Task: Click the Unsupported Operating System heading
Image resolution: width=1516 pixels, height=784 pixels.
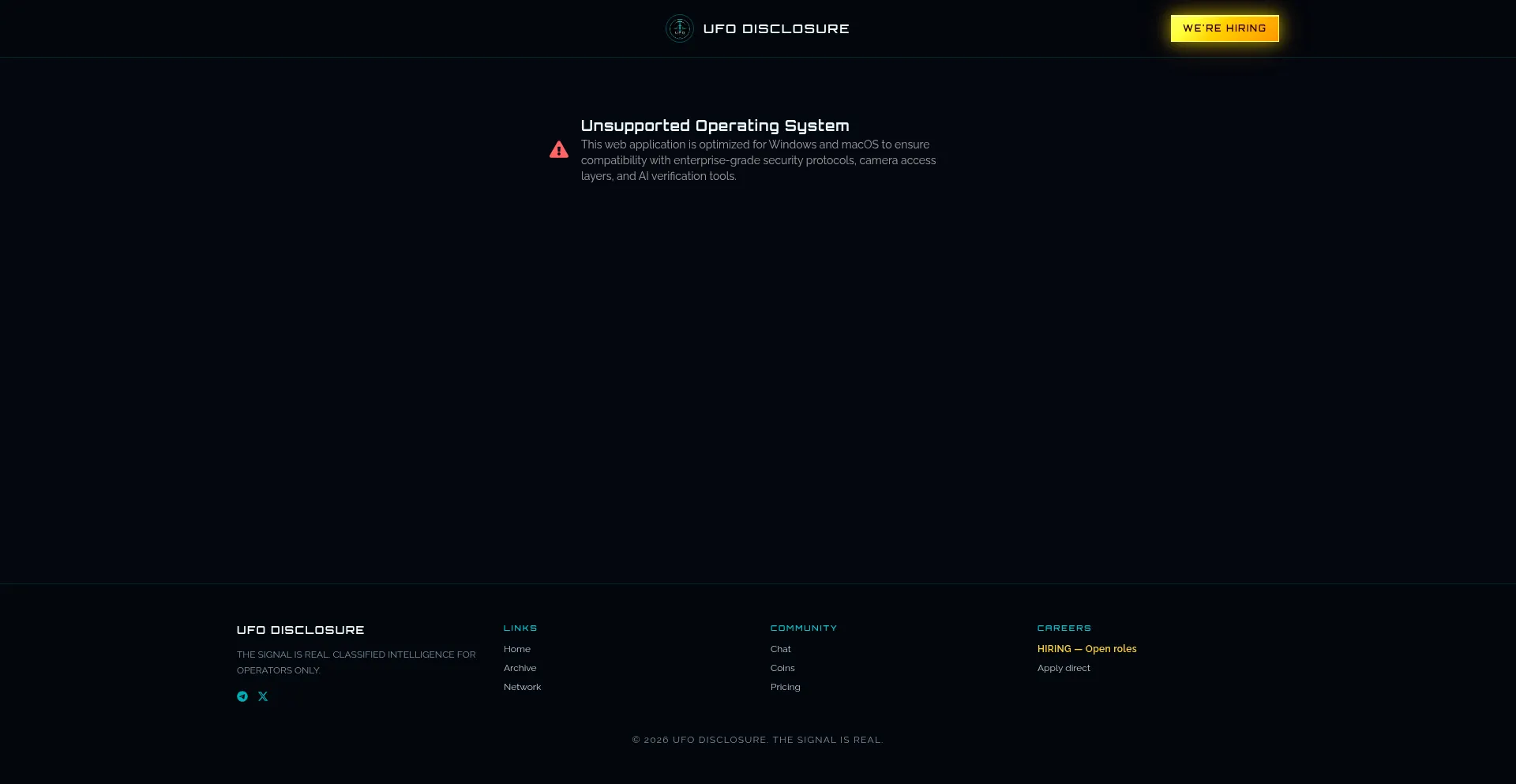Action: (715, 126)
